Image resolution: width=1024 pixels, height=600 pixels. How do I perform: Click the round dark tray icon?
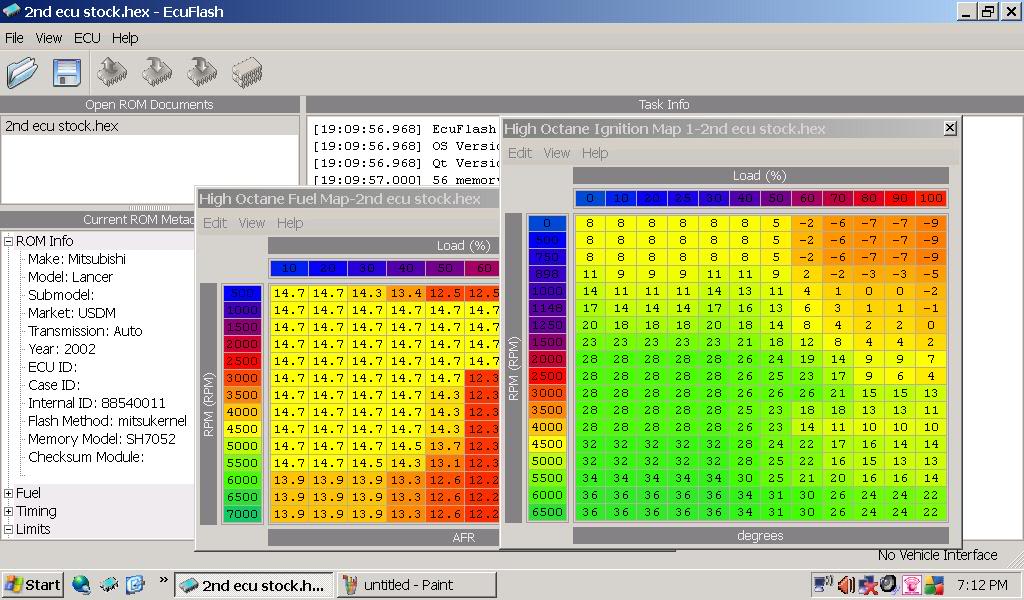(889, 583)
